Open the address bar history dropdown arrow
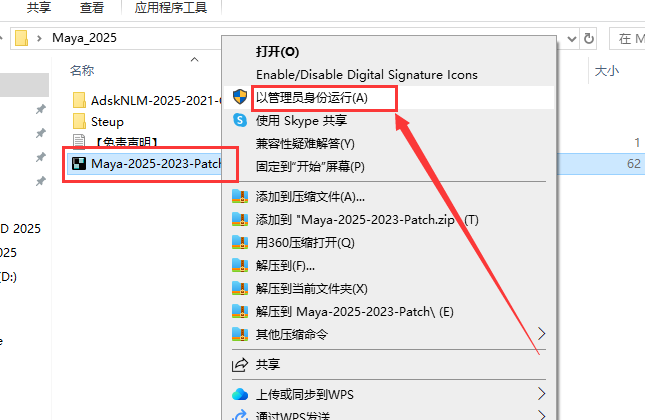645x420 pixels. pyautogui.click(x=571, y=39)
